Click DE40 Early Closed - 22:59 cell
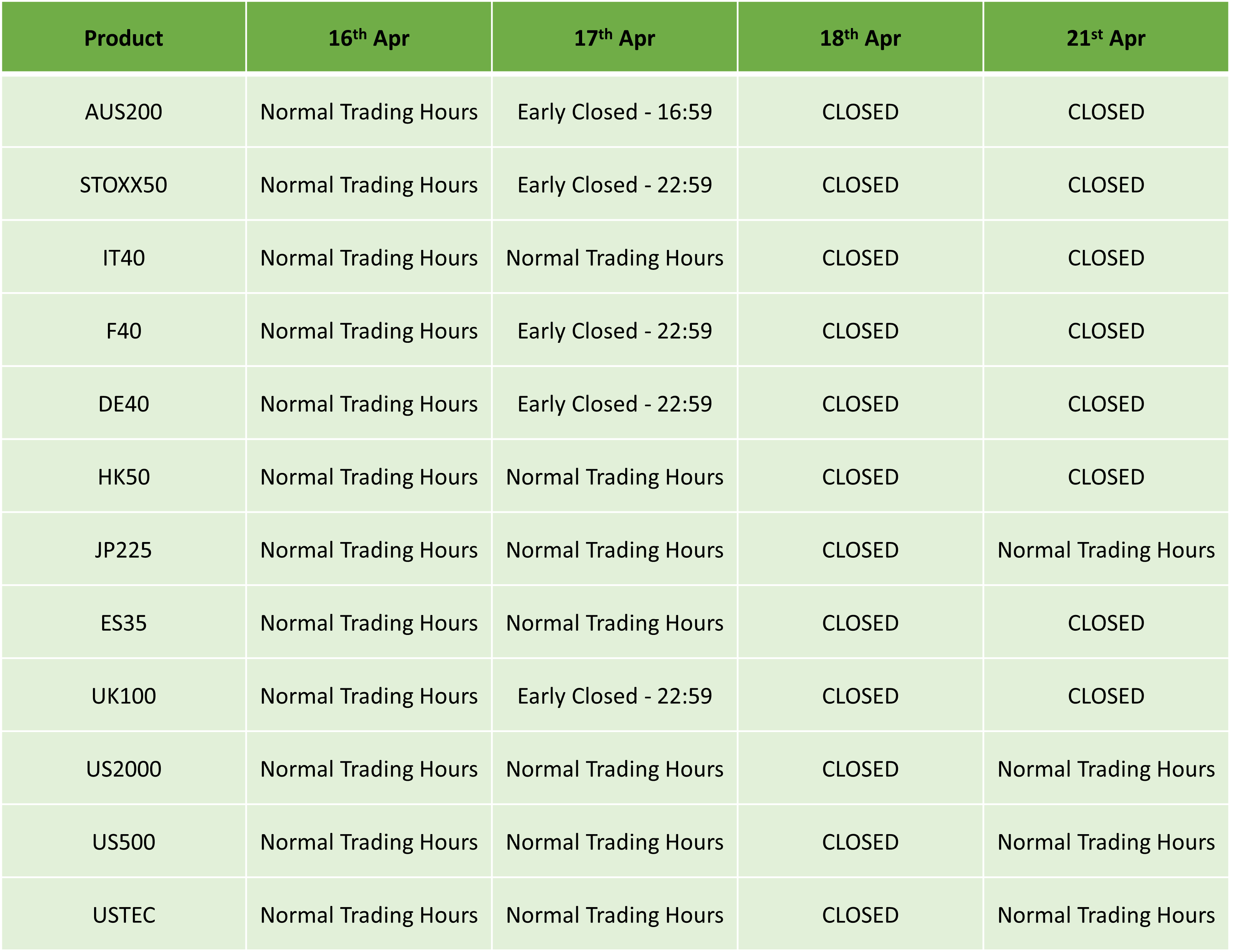1233x952 pixels. [614, 404]
